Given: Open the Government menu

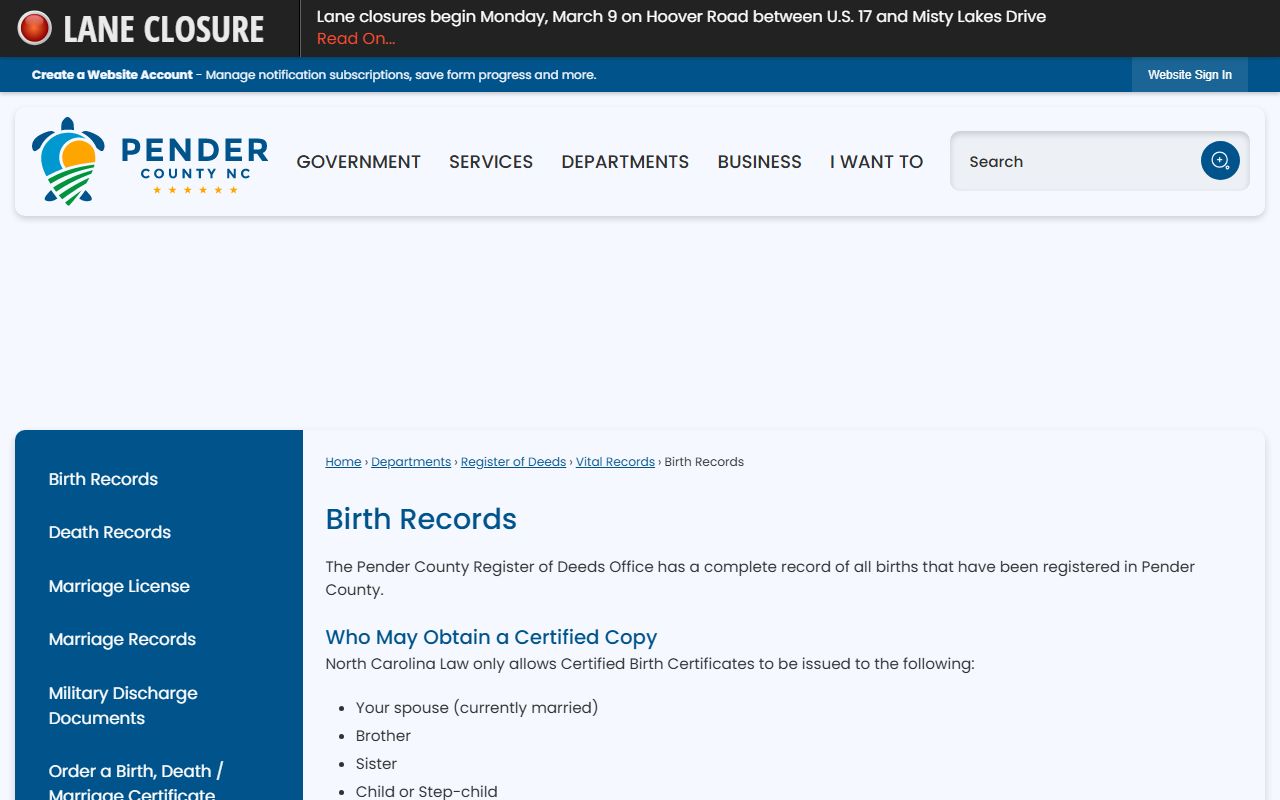Looking at the screenshot, I should pyautogui.click(x=359, y=162).
